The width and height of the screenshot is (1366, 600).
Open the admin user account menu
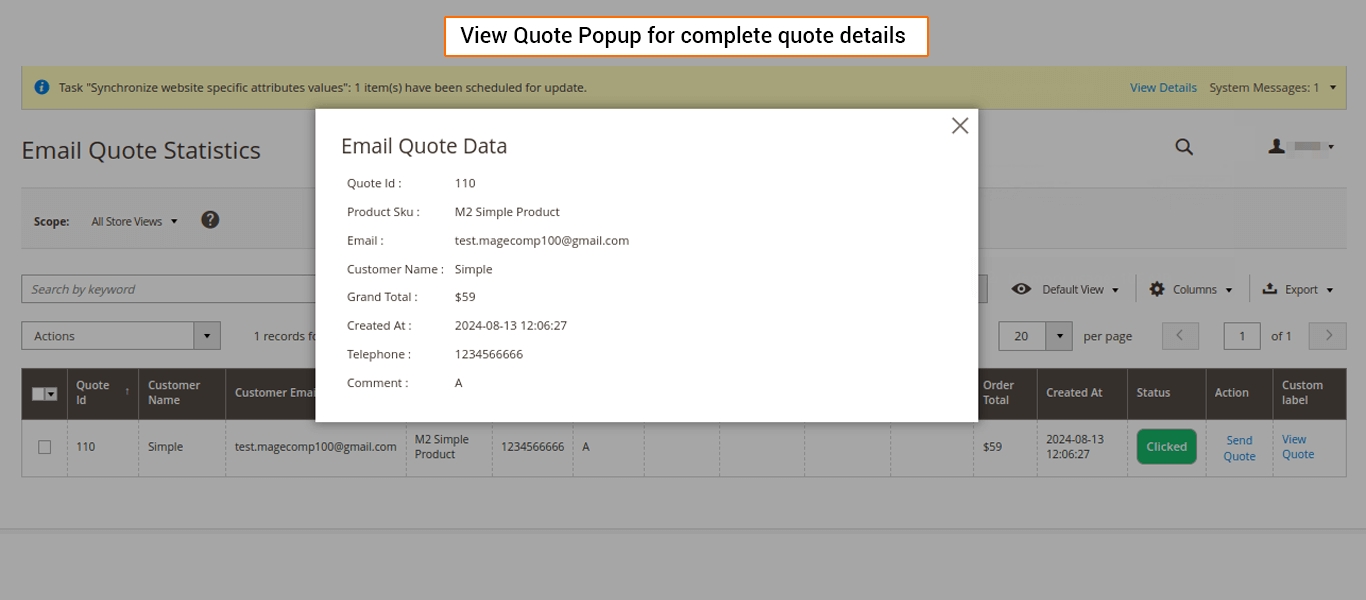tap(1301, 147)
